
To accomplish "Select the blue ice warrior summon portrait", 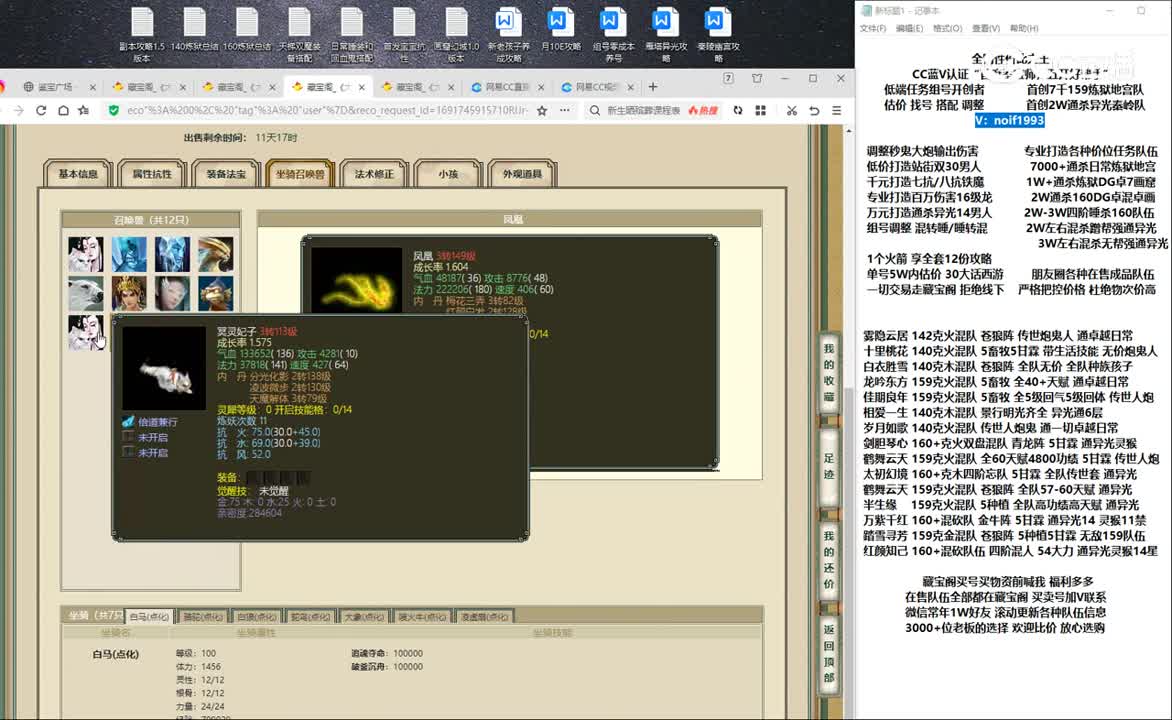I will click(x=129, y=254).
